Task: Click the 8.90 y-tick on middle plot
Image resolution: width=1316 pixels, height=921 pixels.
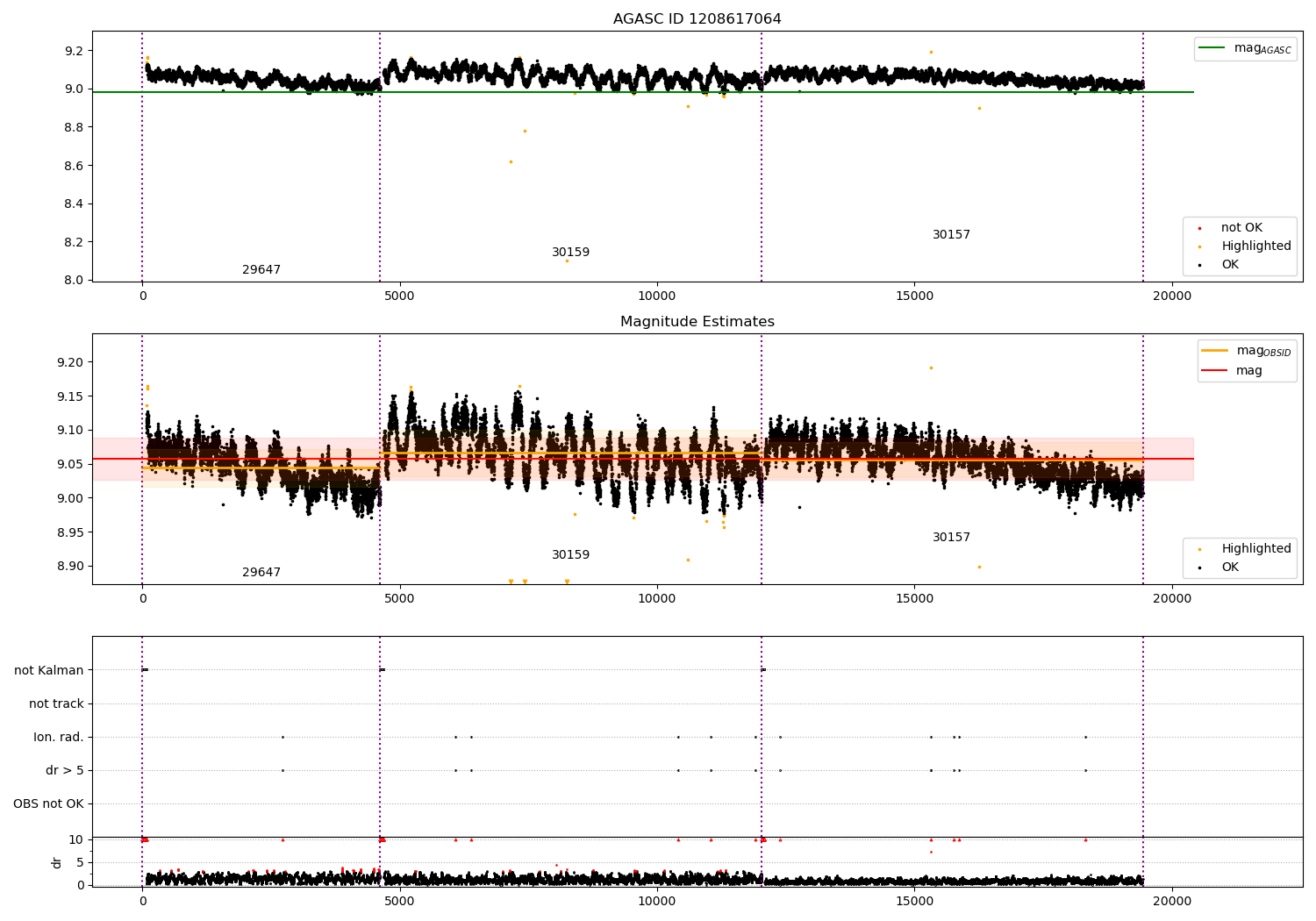Action: (70, 566)
